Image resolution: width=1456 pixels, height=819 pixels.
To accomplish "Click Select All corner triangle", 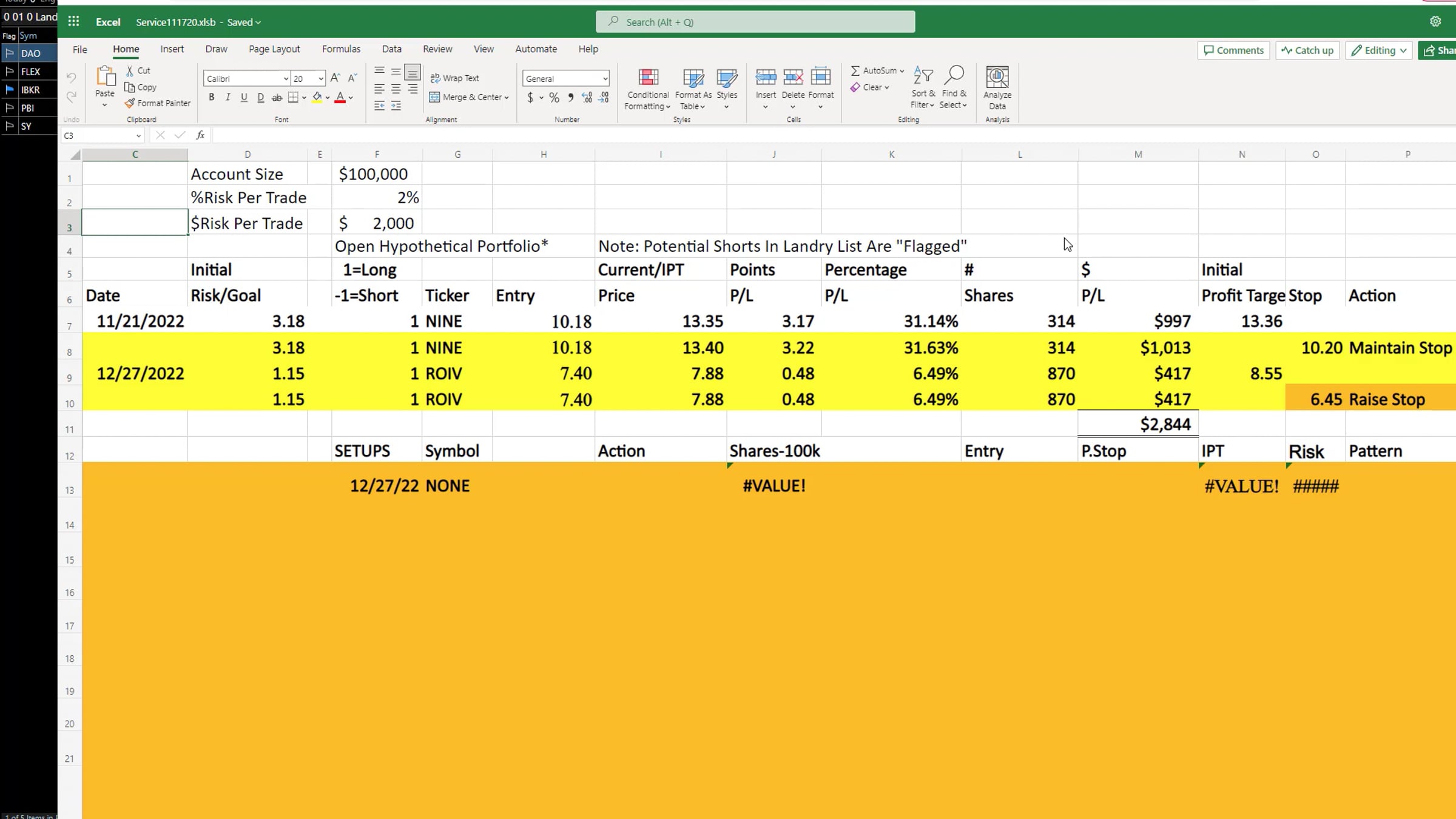I will click(75, 155).
